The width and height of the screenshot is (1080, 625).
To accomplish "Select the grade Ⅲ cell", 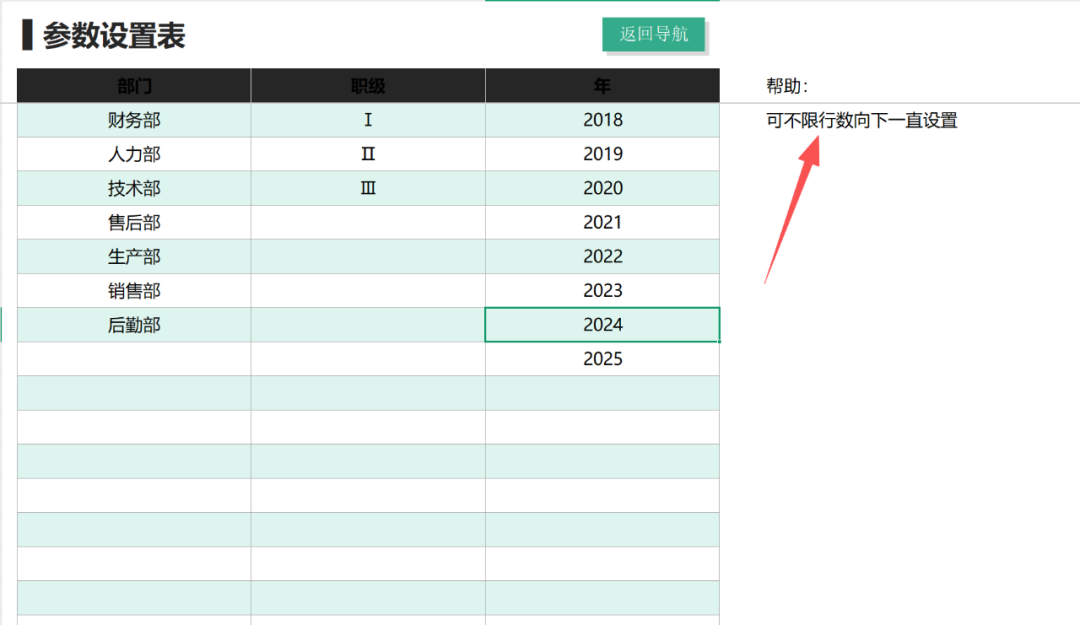I will coord(368,188).
